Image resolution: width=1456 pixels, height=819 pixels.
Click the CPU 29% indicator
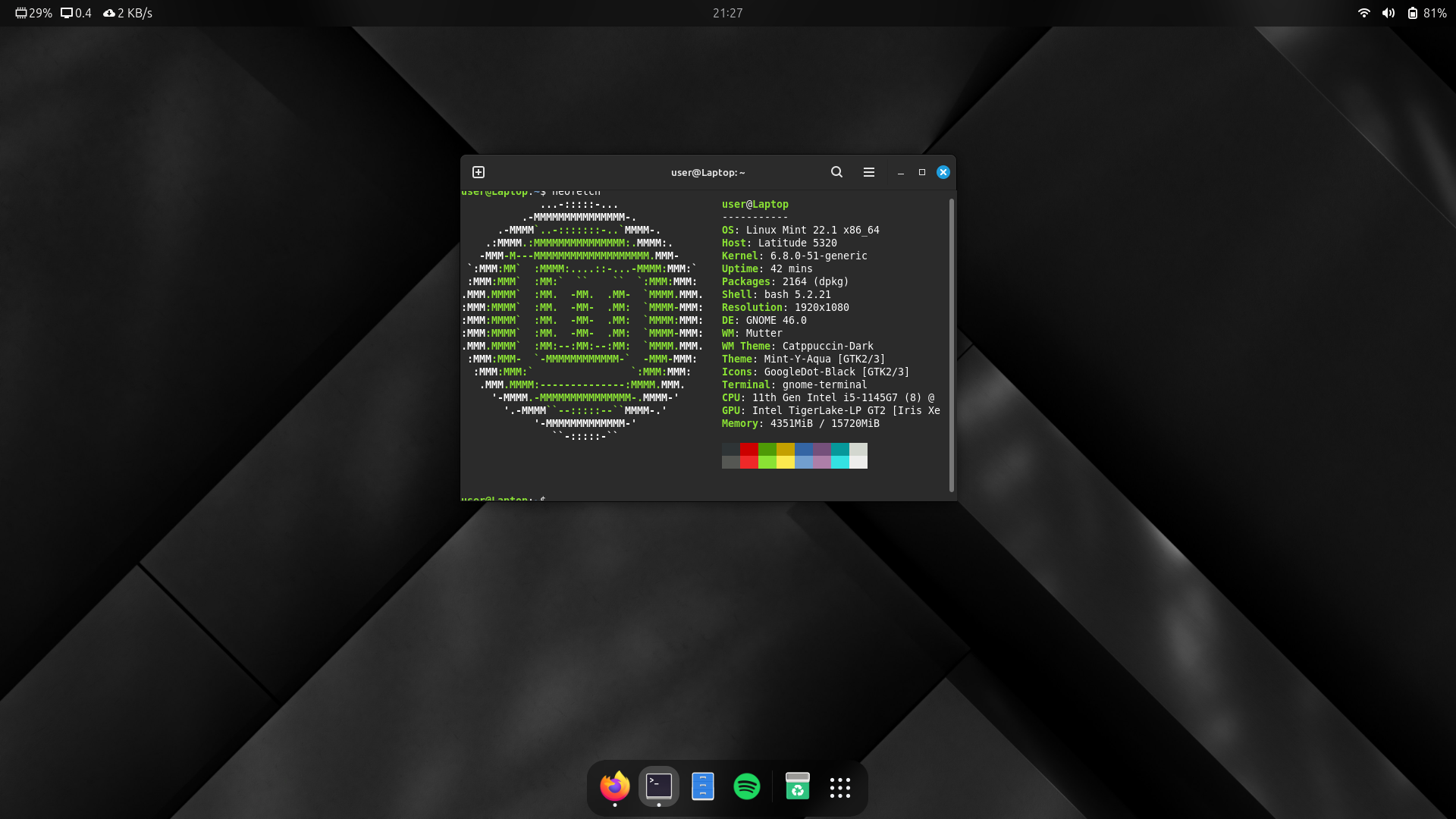pos(33,13)
